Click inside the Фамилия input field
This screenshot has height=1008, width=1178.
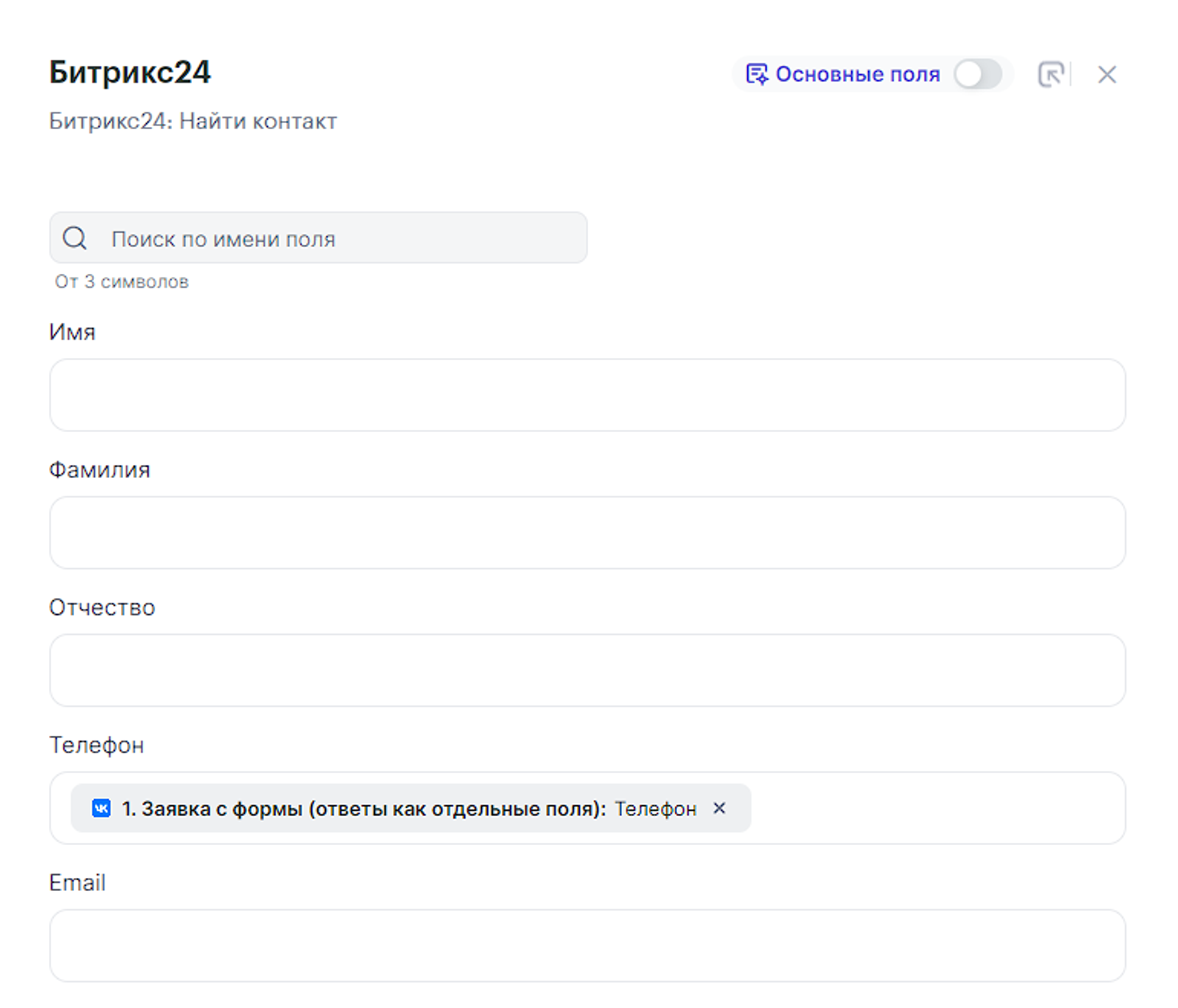(587, 532)
